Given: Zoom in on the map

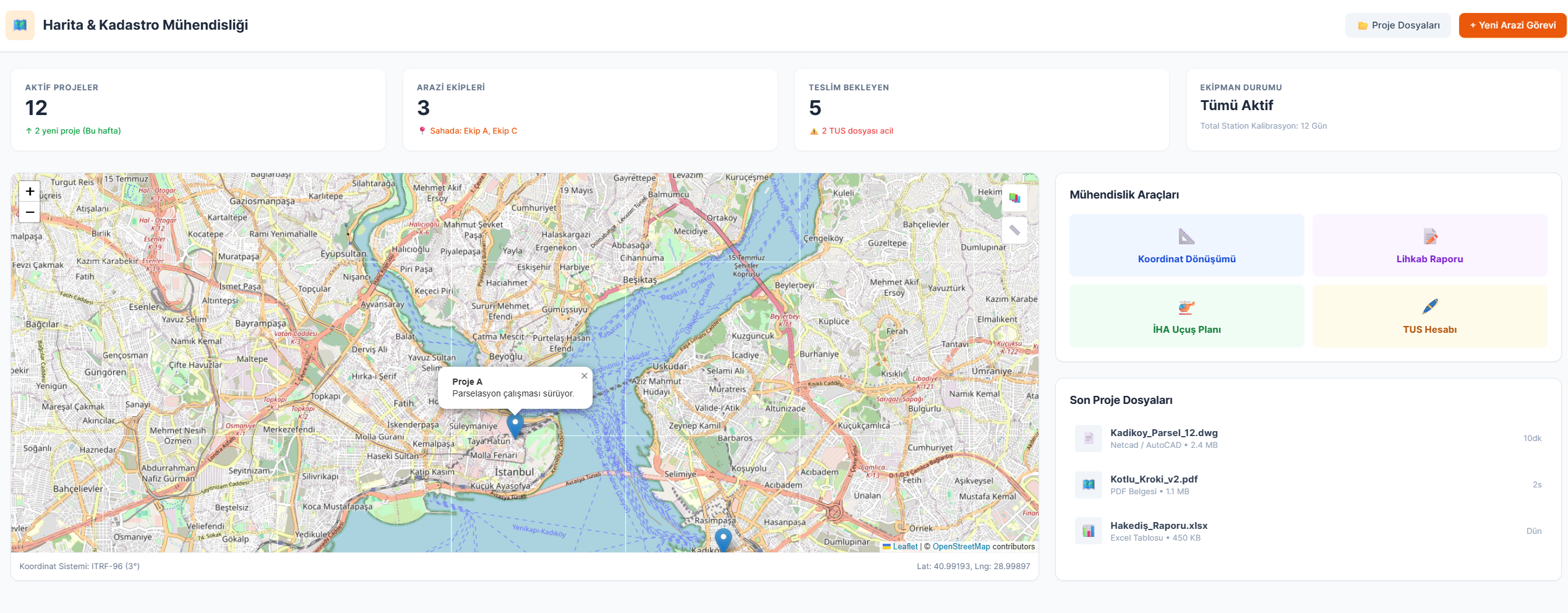Looking at the screenshot, I should click(30, 192).
